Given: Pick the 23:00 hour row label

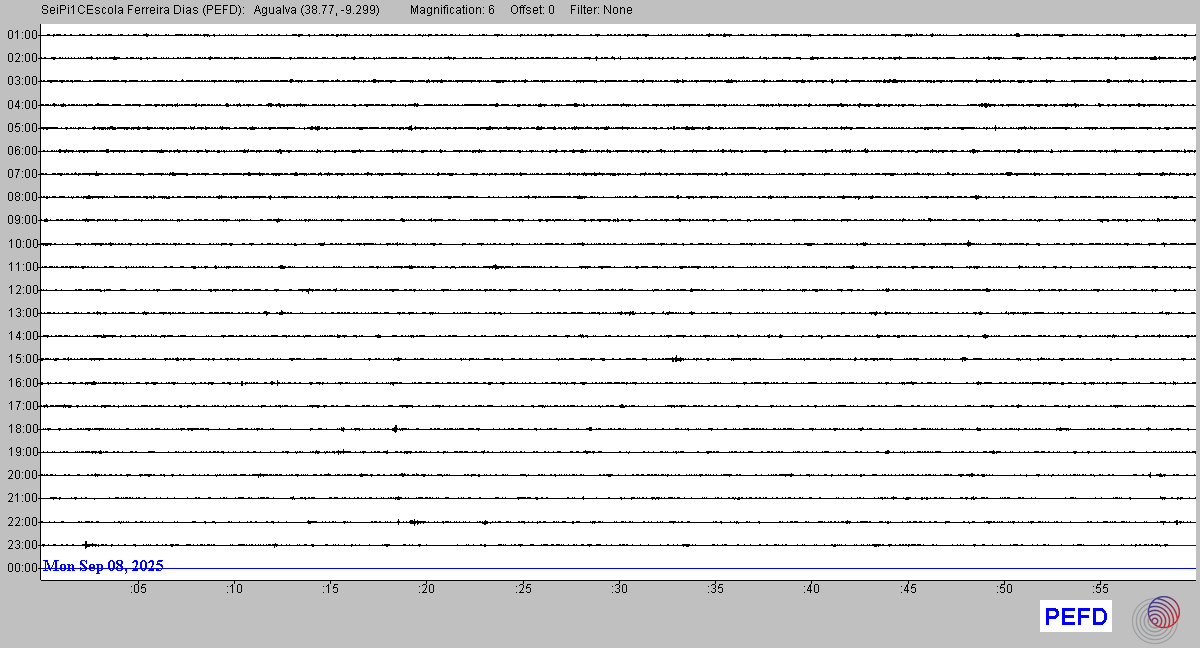Looking at the screenshot, I should click(22, 545).
